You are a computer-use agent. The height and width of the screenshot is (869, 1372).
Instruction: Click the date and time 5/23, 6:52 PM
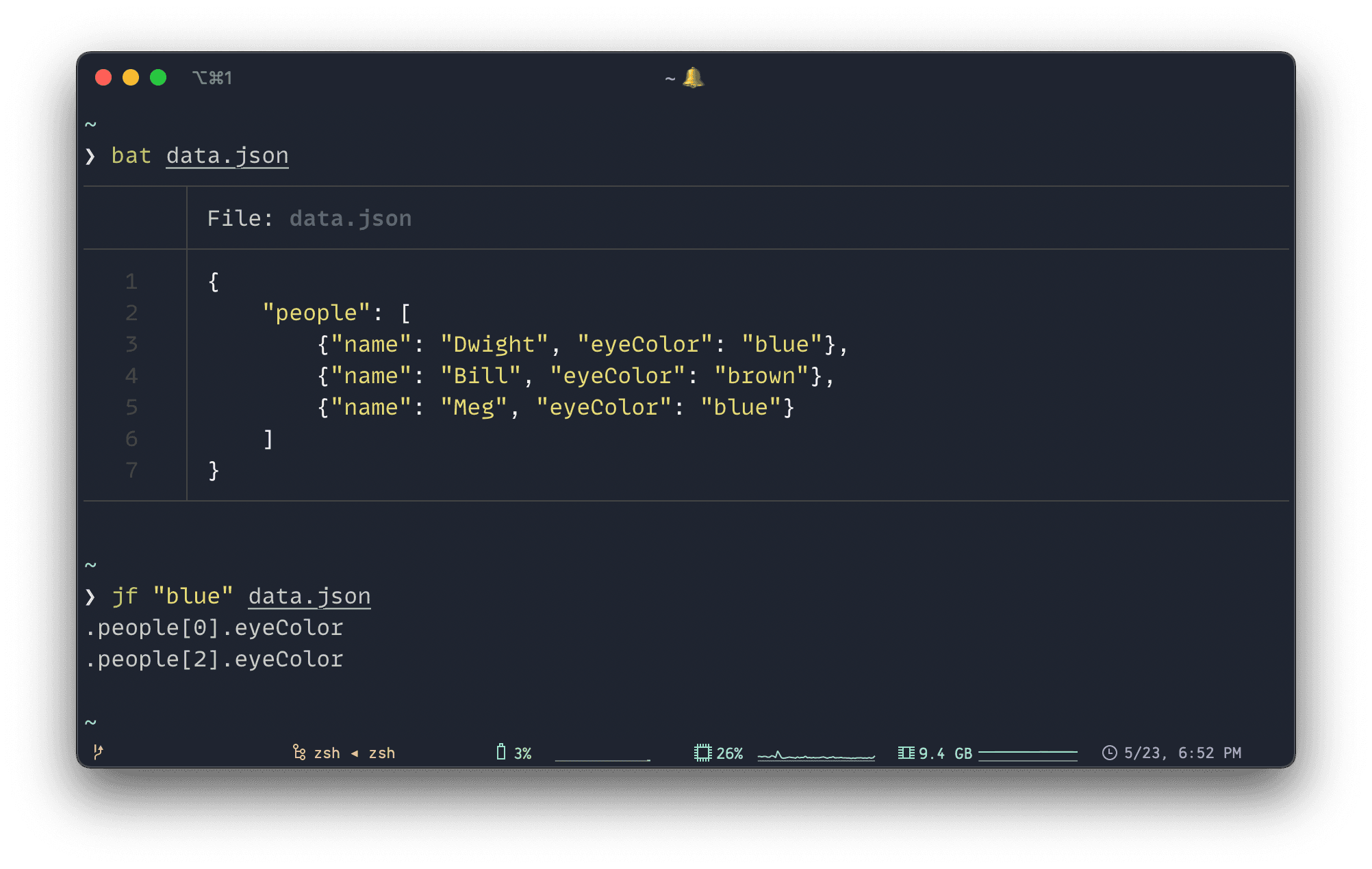pos(1182,753)
